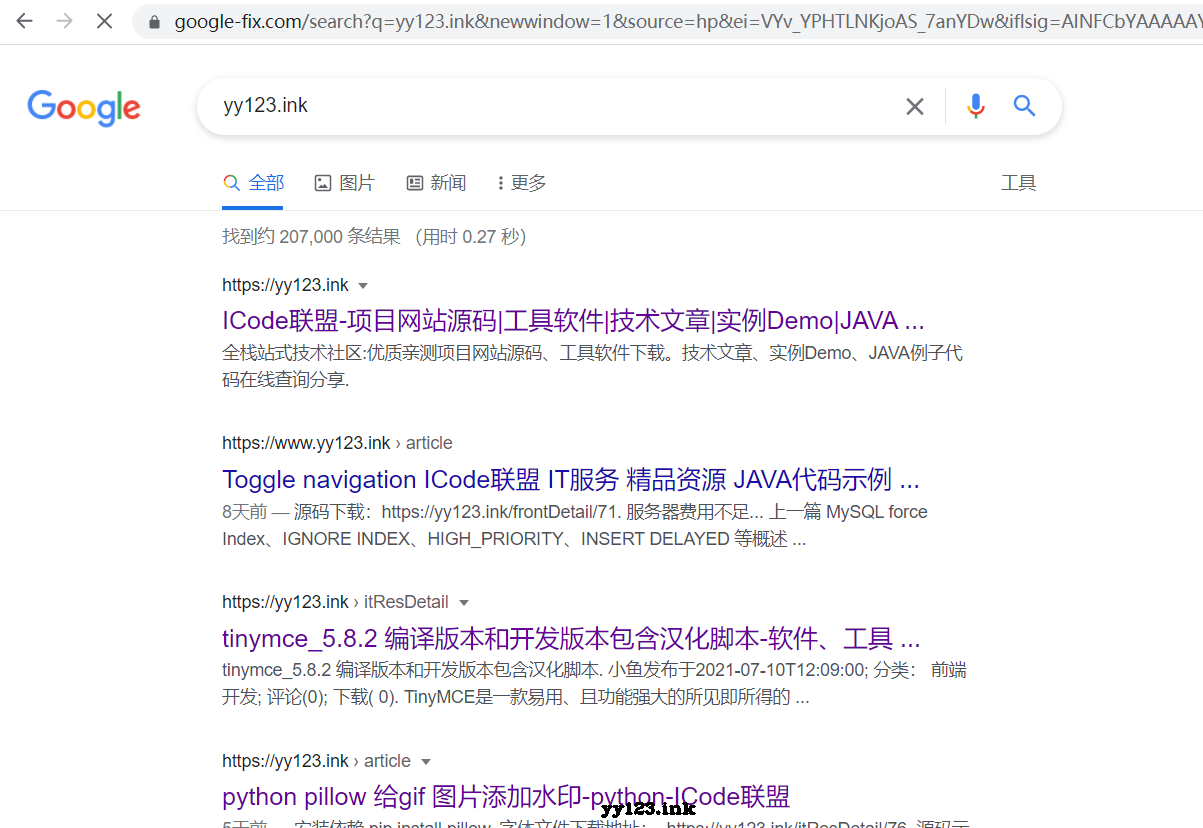
Task: Click the padlock site info icon
Action: click(153, 21)
